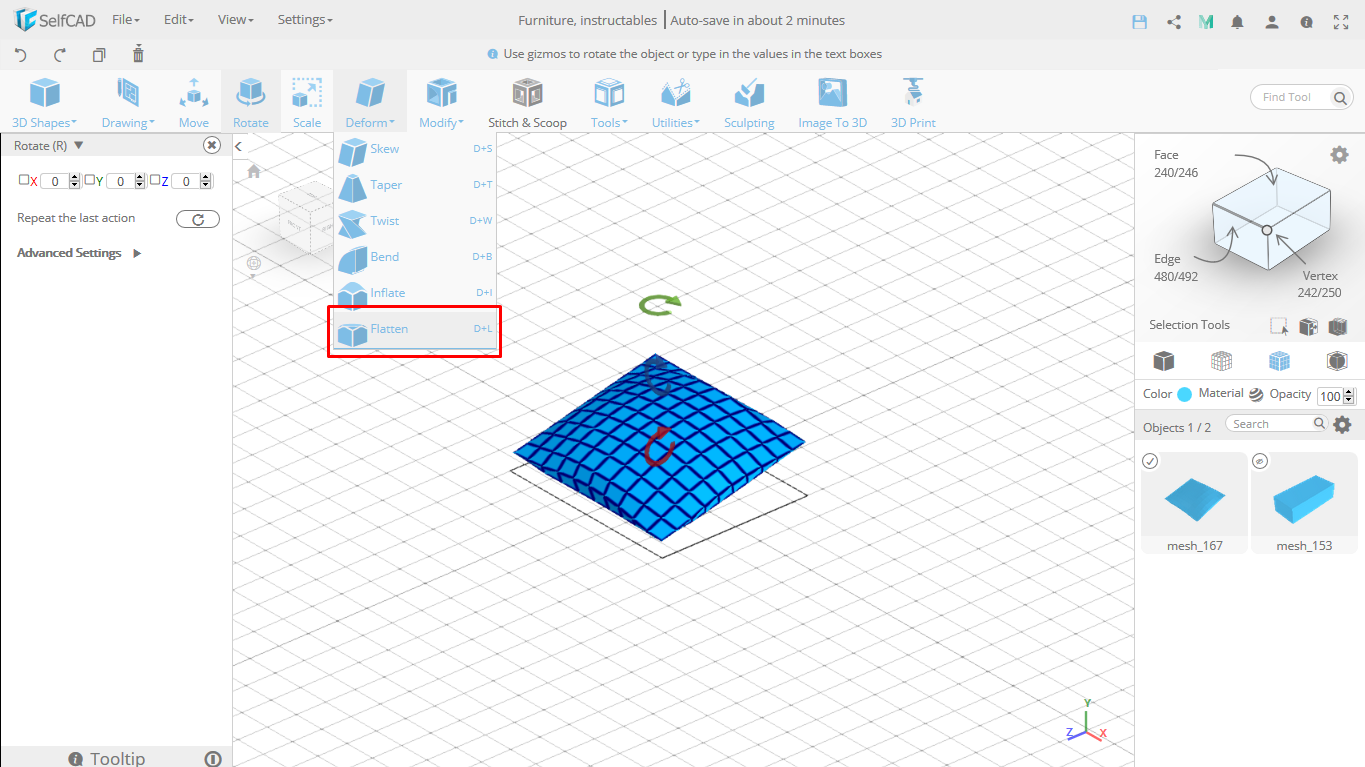Open the 3D Print tool
The image size is (1365, 767).
(x=913, y=103)
